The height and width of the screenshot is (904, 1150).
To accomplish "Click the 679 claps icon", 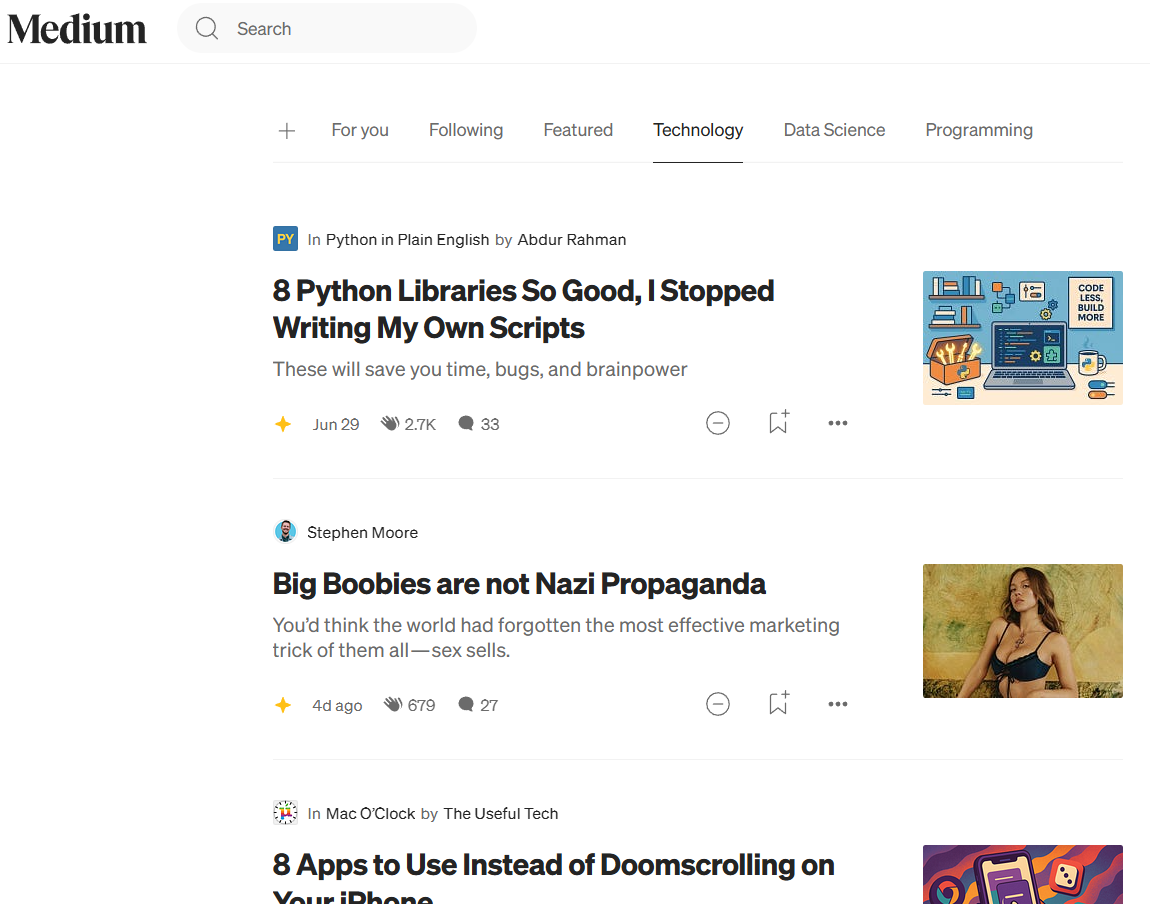I will coord(393,705).
